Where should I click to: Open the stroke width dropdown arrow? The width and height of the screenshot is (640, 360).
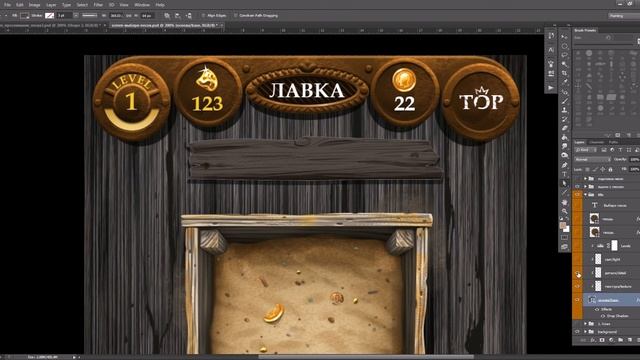76,16
